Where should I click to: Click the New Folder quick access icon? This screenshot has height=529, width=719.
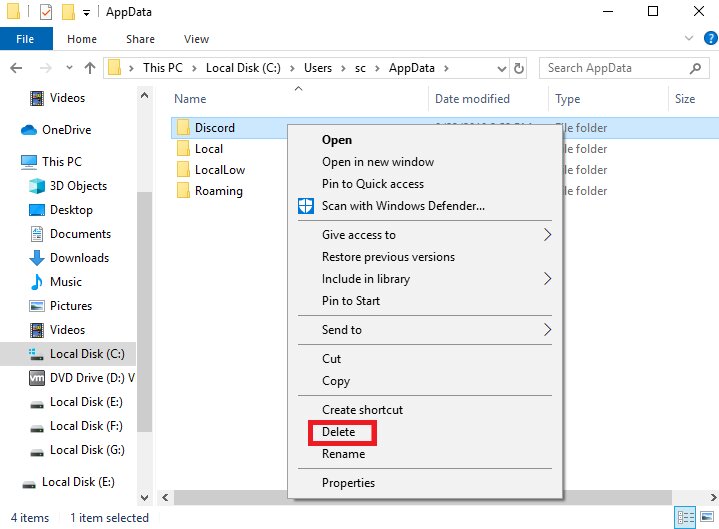click(68, 12)
